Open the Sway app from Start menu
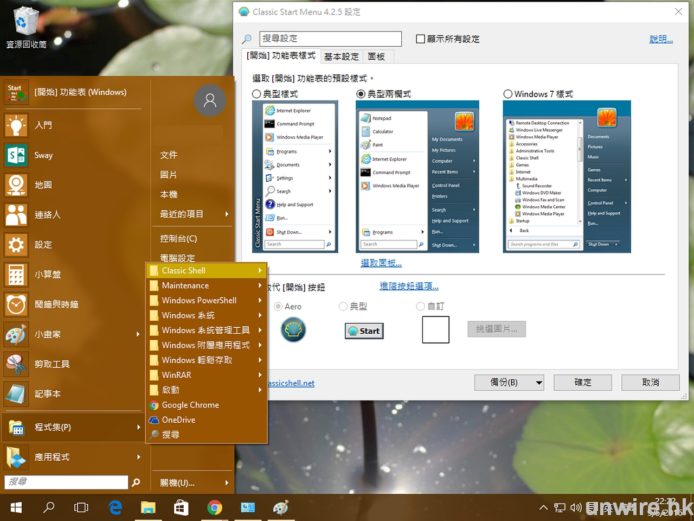 [45, 156]
